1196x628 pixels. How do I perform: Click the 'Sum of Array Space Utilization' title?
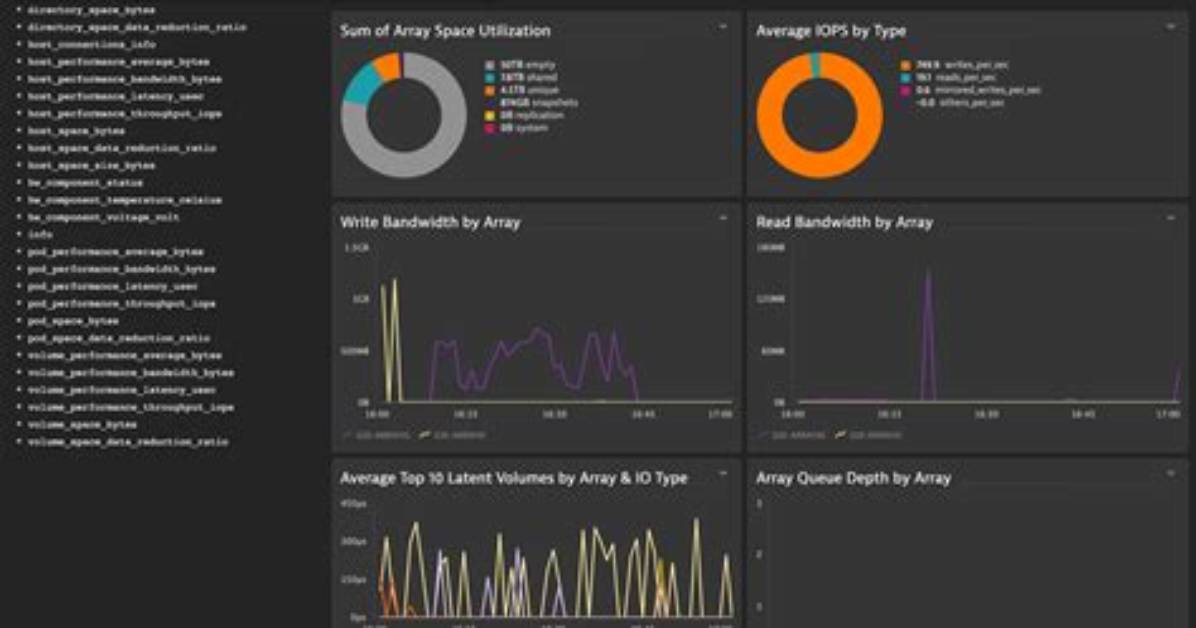(445, 31)
